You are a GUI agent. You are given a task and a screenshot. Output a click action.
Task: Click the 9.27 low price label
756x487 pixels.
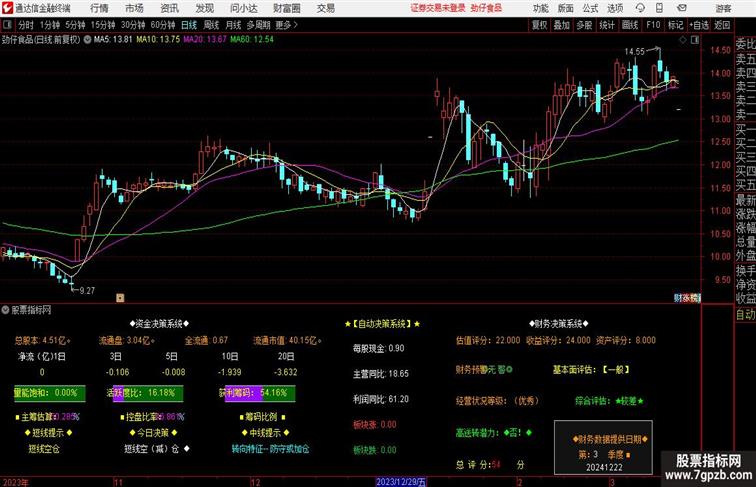pos(87,291)
